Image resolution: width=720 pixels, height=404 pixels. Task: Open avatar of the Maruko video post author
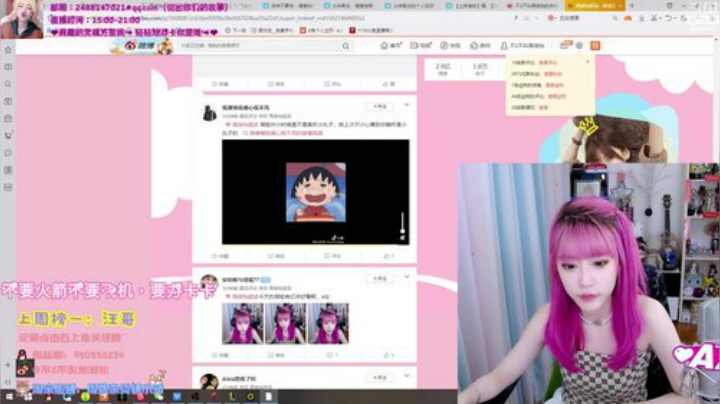[209, 112]
